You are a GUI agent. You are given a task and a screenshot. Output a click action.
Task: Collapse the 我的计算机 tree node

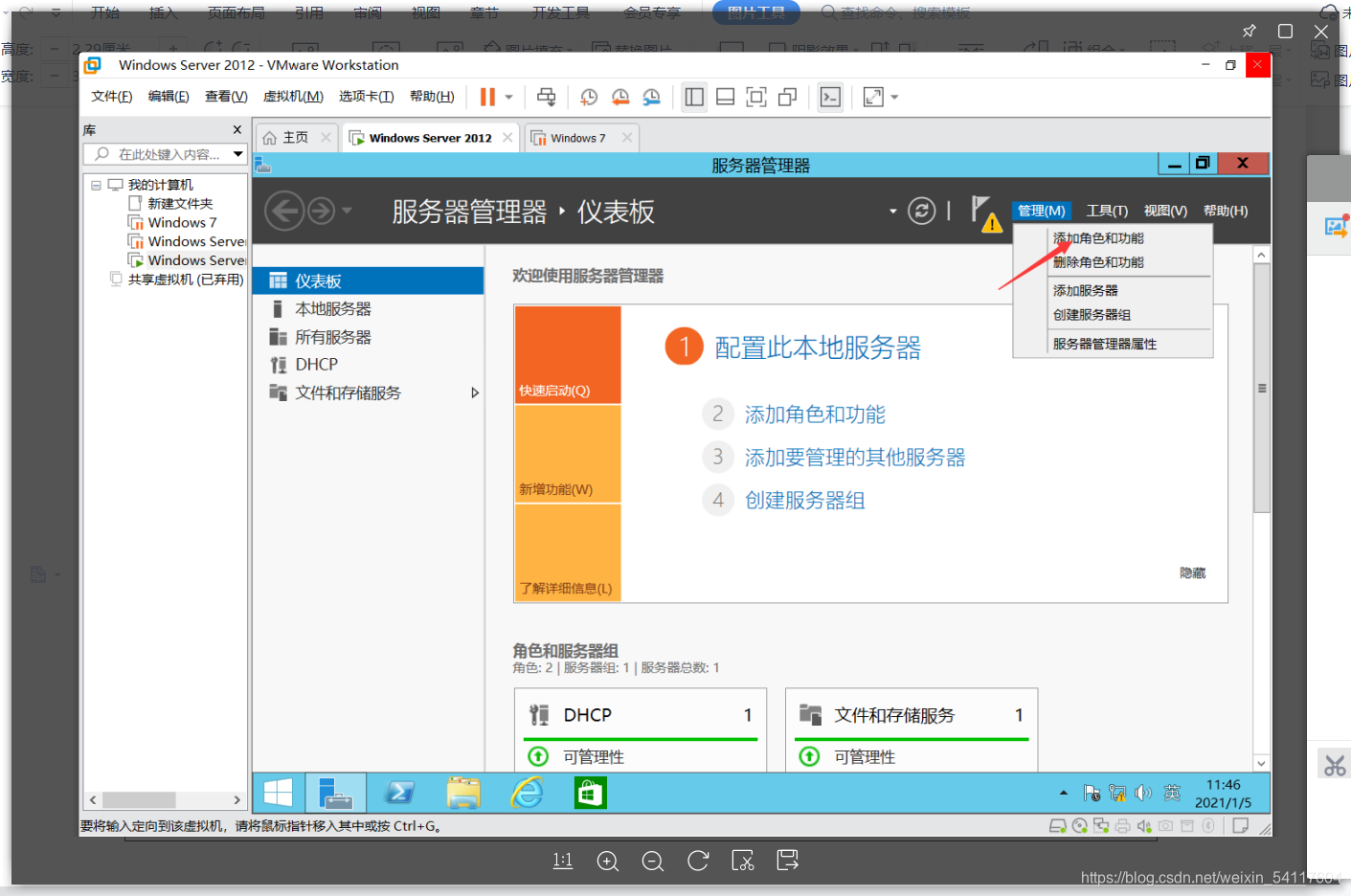(x=96, y=185)
